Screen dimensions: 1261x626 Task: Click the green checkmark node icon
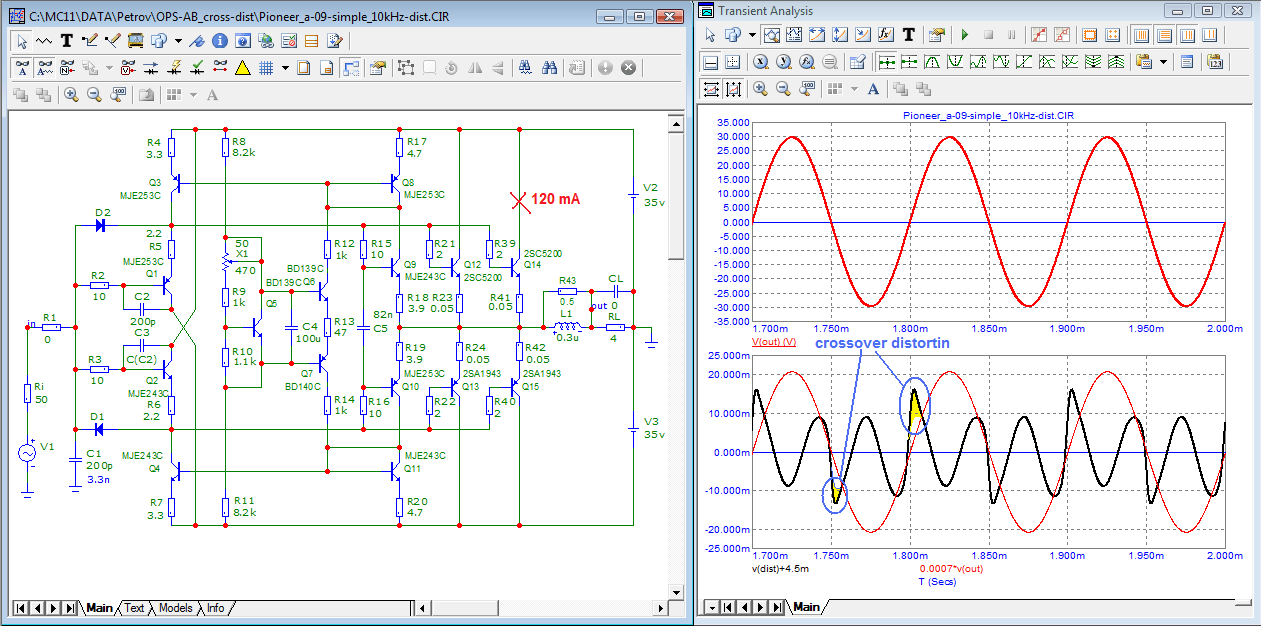(198, 68)
